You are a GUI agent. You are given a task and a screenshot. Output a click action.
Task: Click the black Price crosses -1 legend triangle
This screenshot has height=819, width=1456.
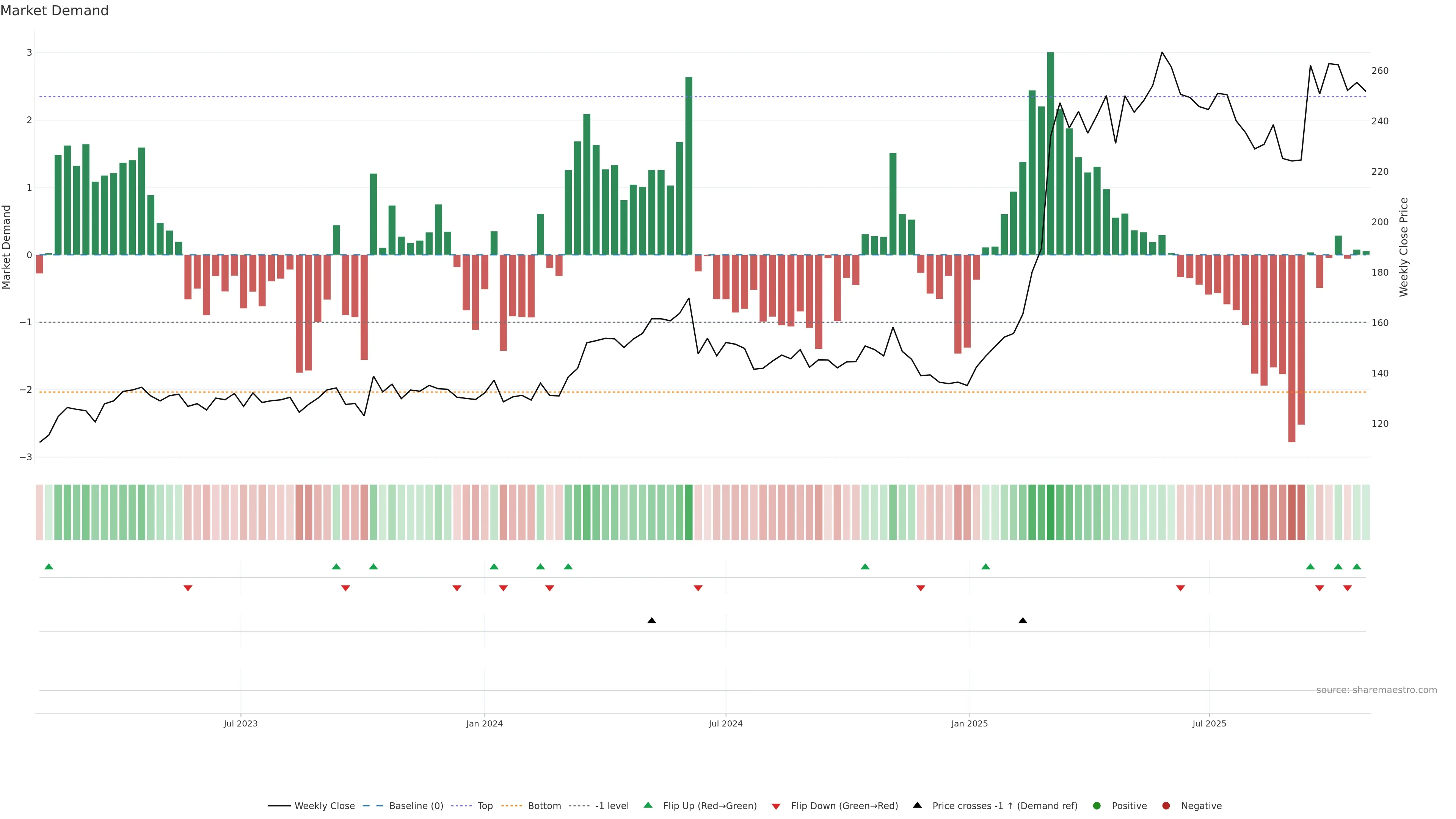click(x=917, y=805)
